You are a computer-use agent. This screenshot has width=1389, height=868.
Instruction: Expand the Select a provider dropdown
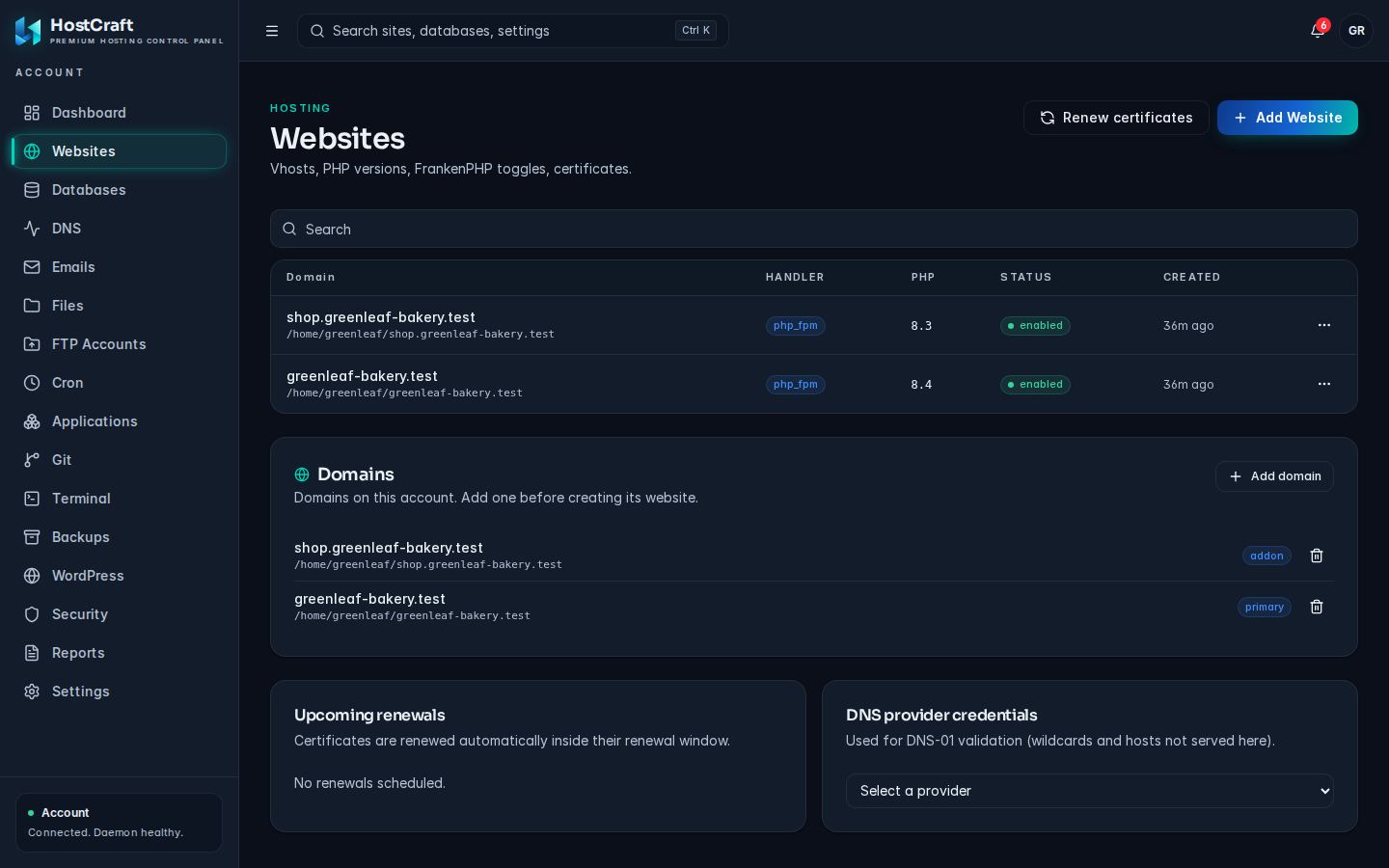click(1090, 791)
